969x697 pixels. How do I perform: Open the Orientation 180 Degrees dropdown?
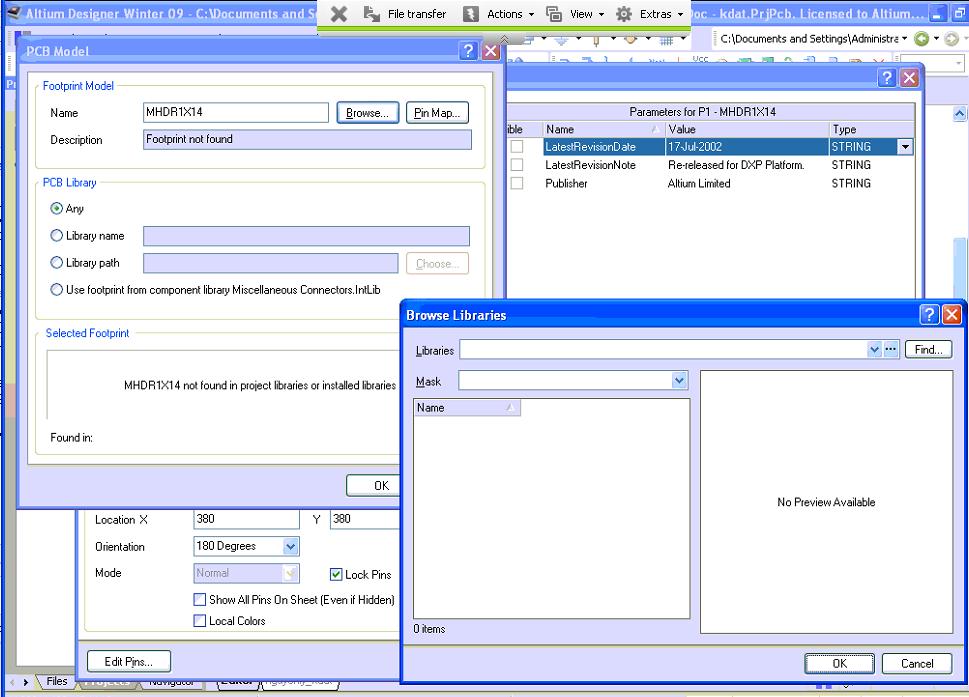coord(290,546)
